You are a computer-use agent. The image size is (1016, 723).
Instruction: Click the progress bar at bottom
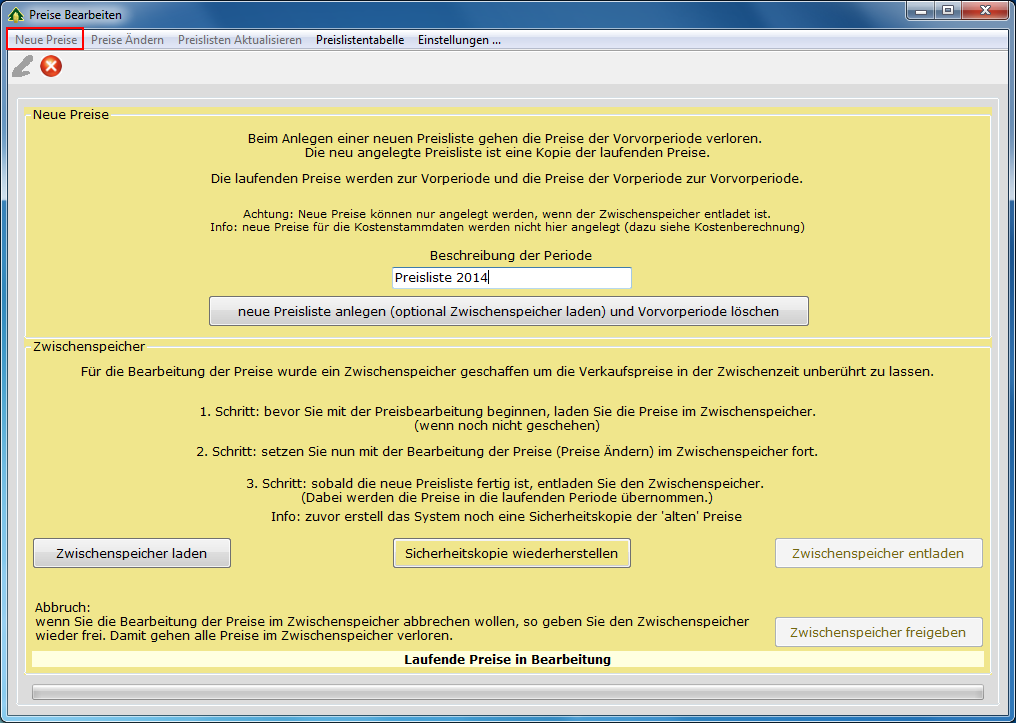pyautogui.click(x=508, y=692)
